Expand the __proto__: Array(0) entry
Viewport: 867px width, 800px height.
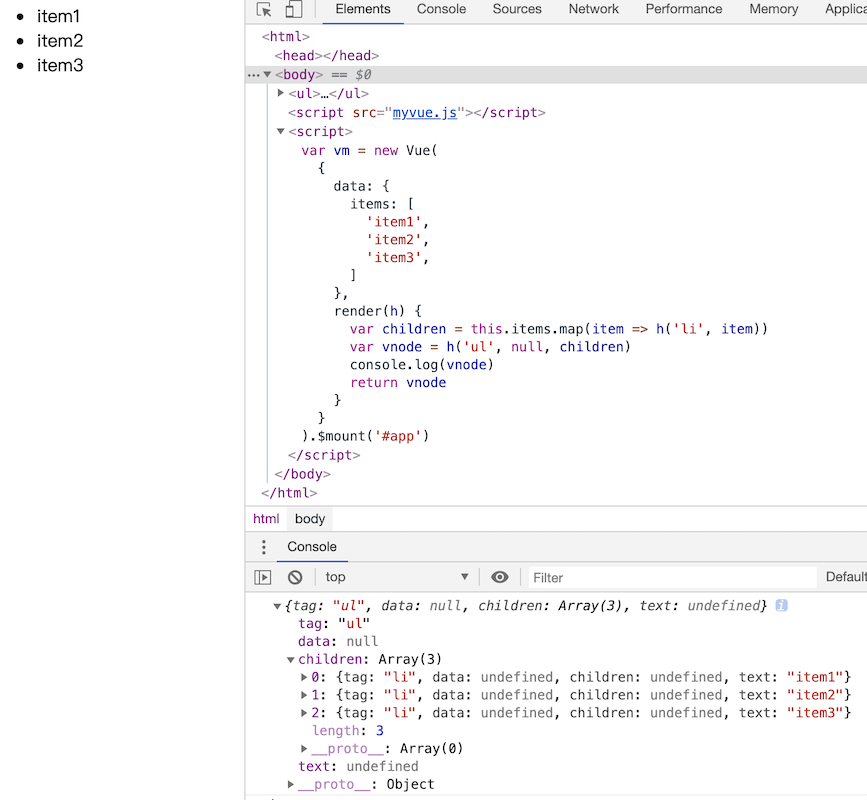pyautogui.click(x=304, y=749)
